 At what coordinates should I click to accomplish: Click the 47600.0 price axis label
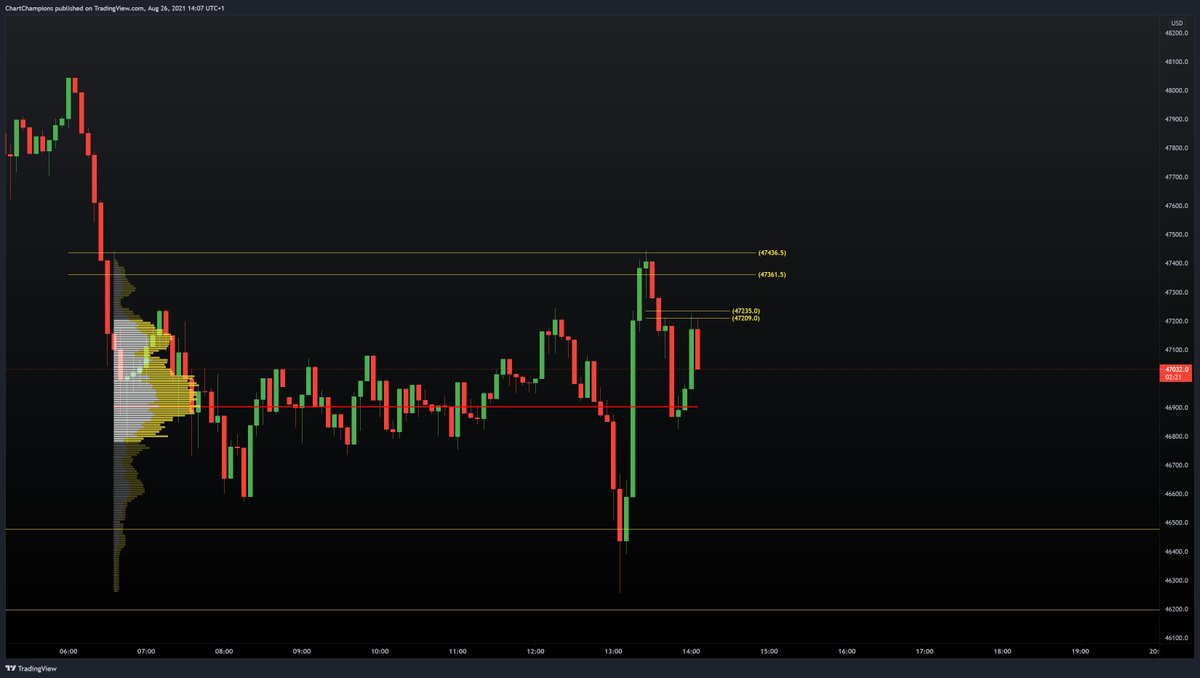[x=1175, y=206]
